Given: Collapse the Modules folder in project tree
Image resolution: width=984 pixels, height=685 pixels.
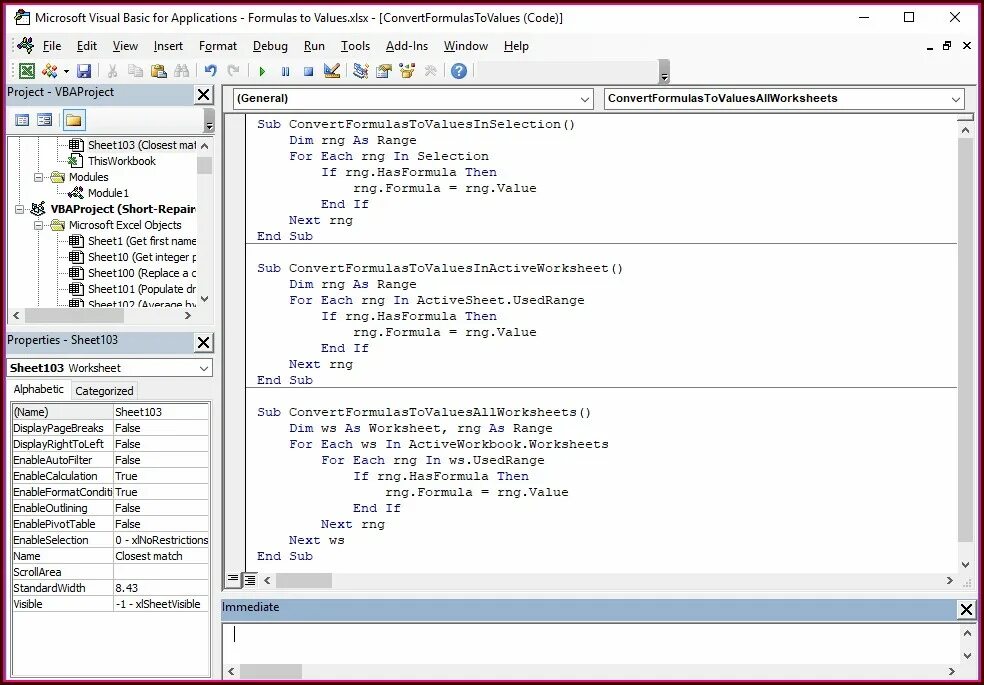Looking at the screenshot, I should click(38, 178).
